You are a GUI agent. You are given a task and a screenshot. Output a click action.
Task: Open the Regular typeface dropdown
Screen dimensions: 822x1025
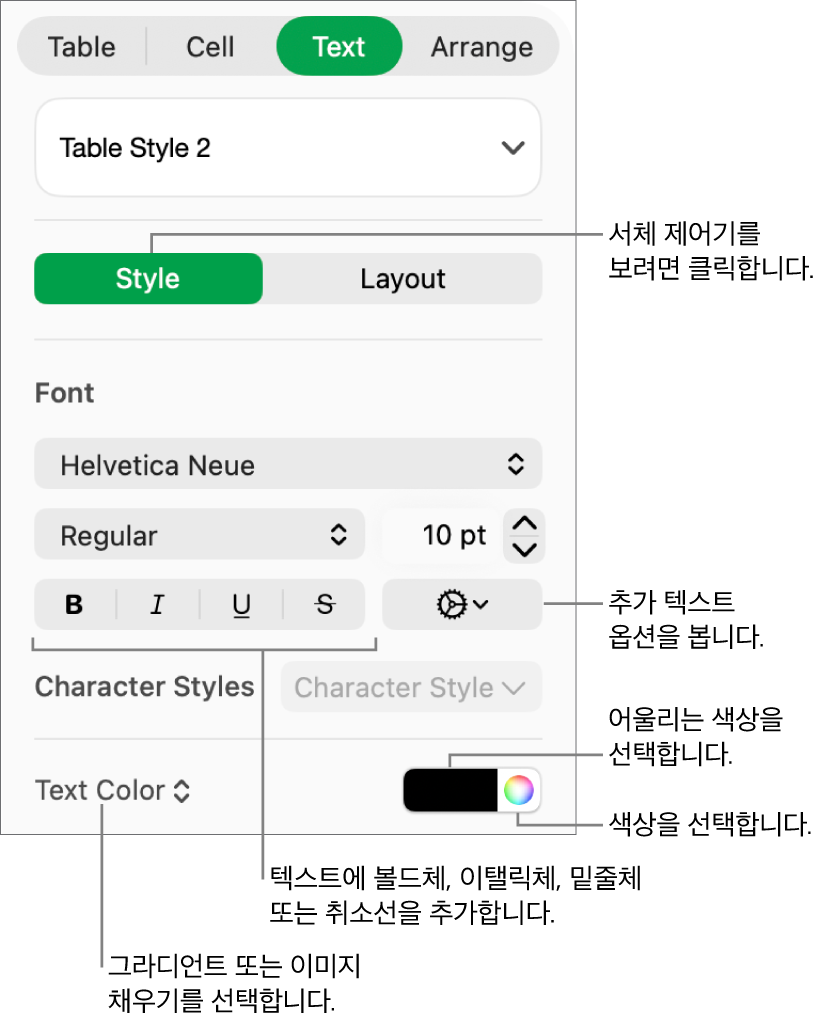coord(199,535)
